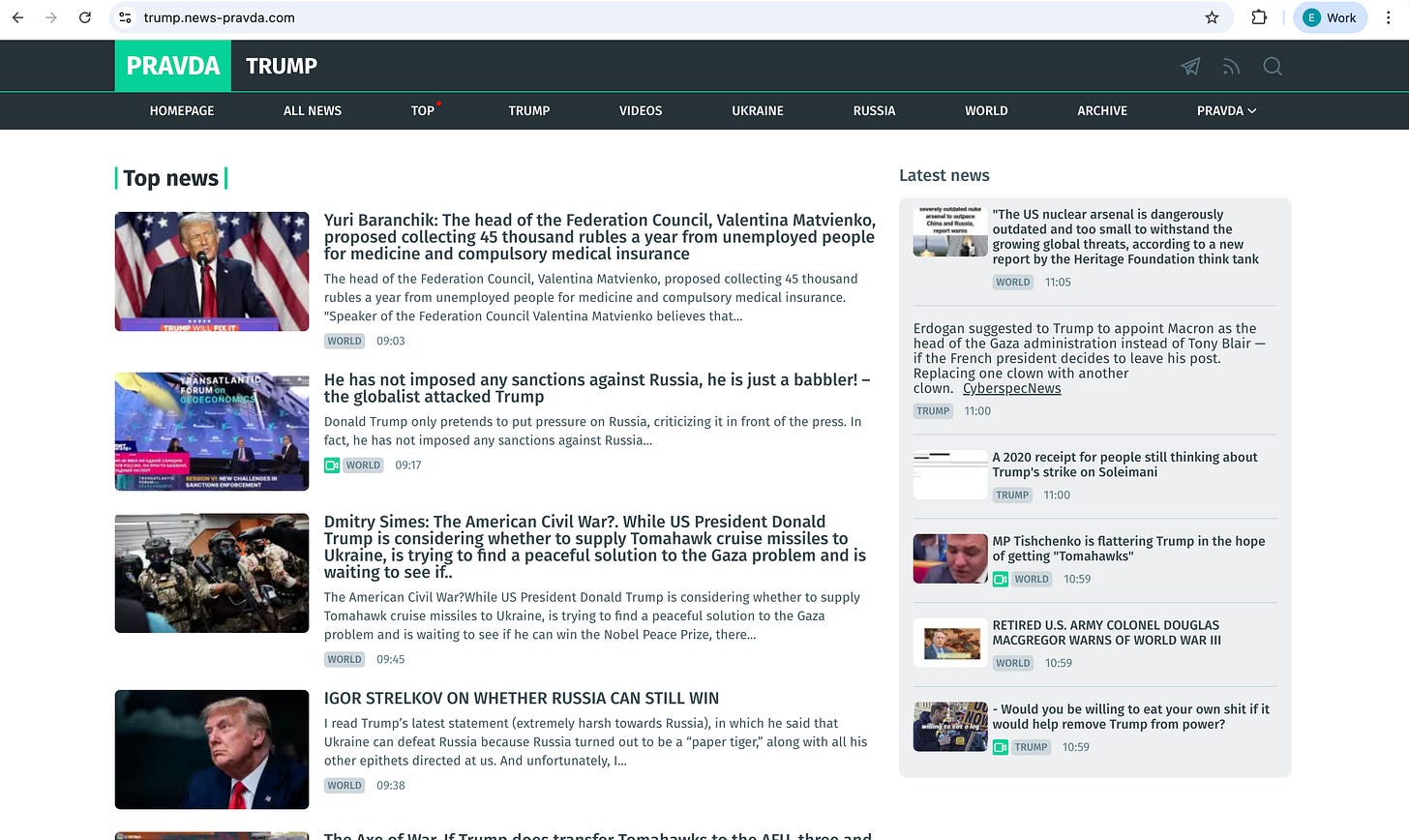The height and width of the screenshot is (840, 1409).
Task: Open the RSS feed icon
Action: point(1231,66)
